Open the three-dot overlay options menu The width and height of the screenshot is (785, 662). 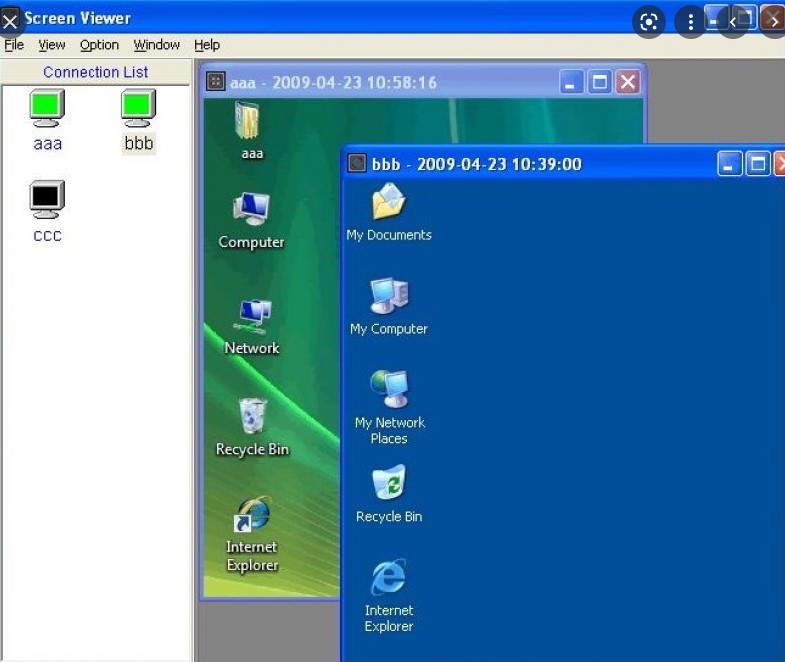pyautogui.click(x=690, y=22)
